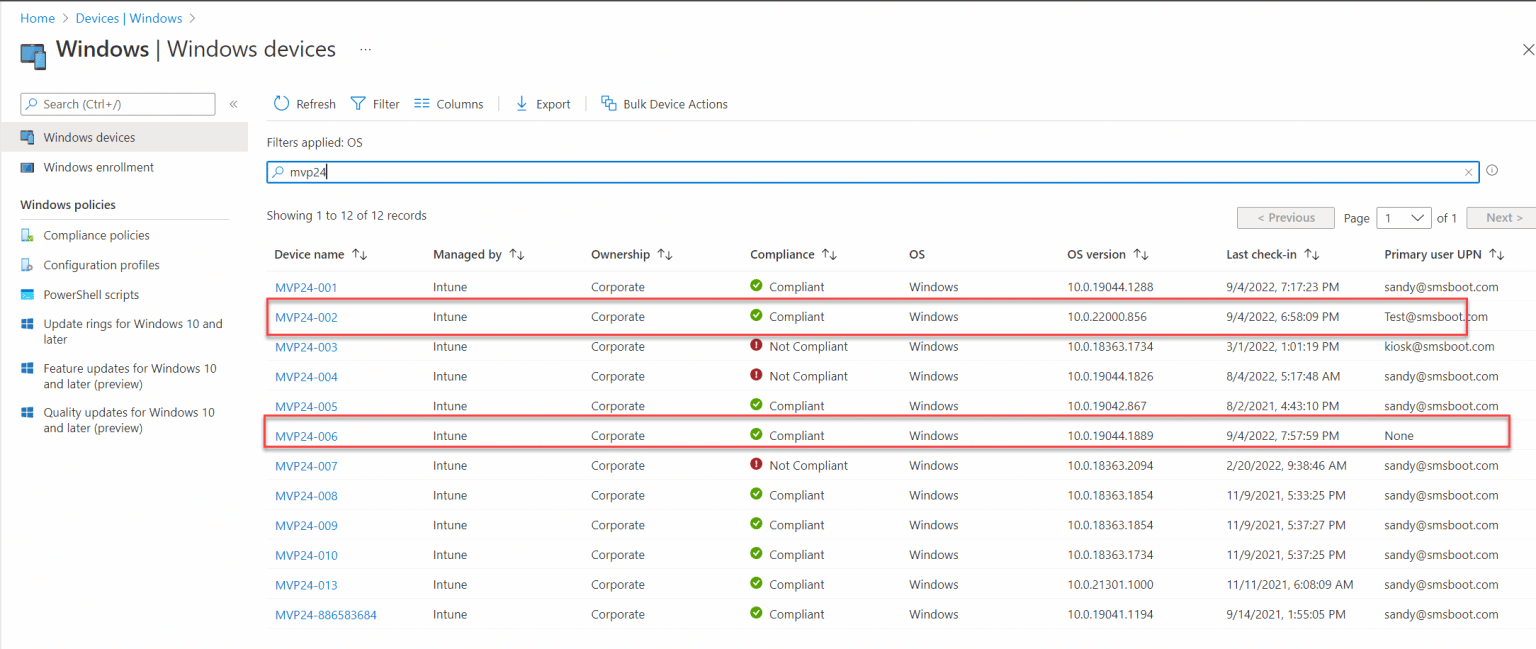The width and height of the screenshot is (1536, 649).
Task: Open the Filter tool
Action: (x=374, y=103)
